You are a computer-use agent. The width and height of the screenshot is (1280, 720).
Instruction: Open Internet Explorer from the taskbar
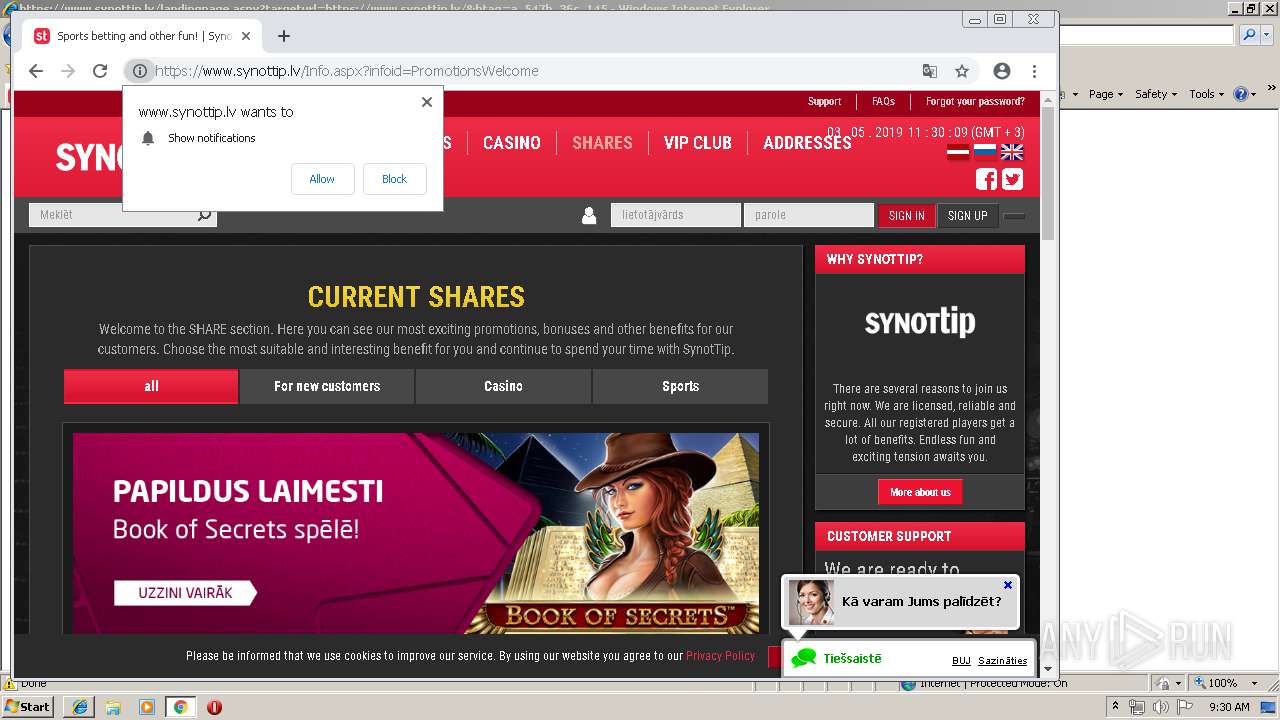[x=79, y=707]
